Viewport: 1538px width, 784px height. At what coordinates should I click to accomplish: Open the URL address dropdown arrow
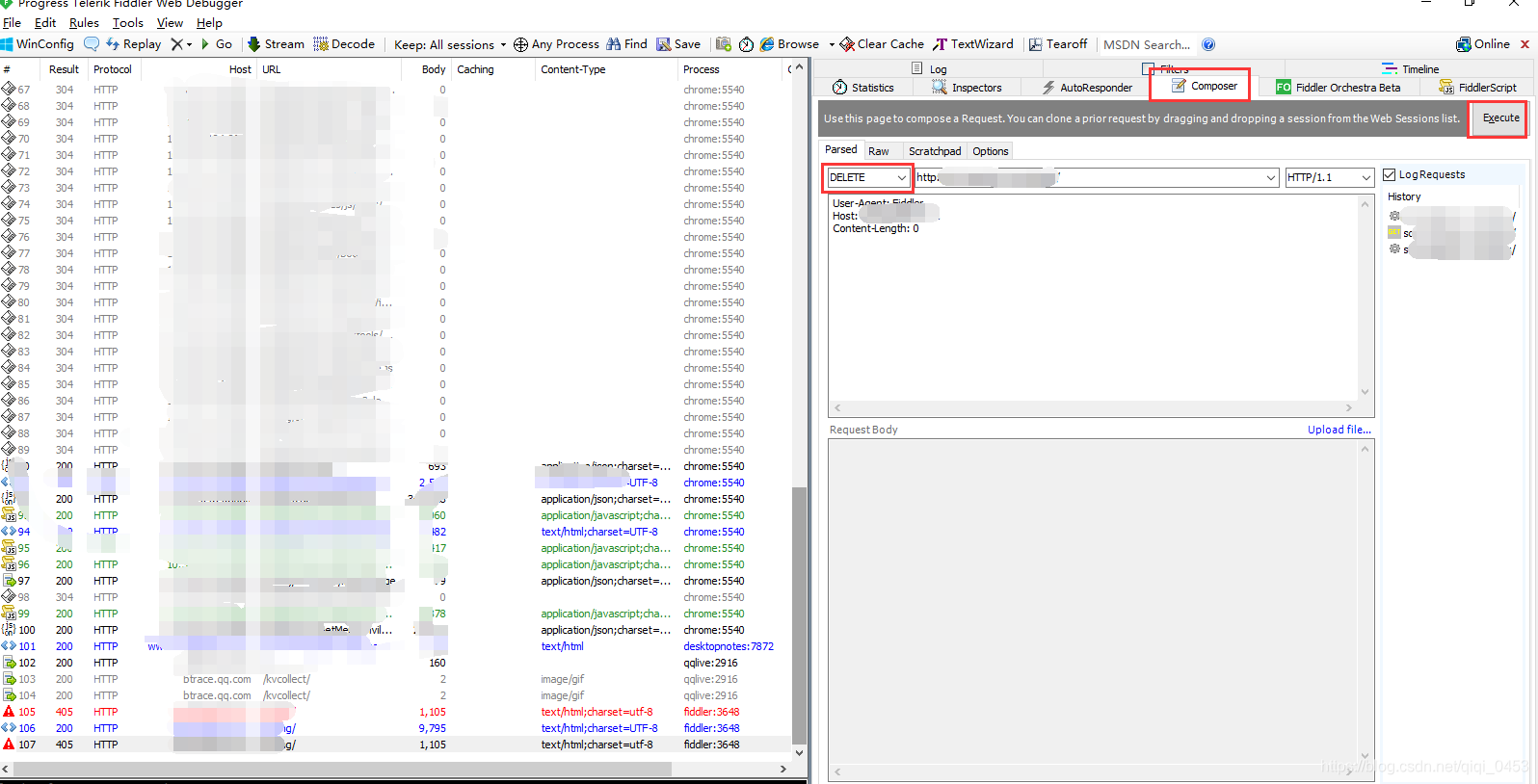[x=1271, y=177]
